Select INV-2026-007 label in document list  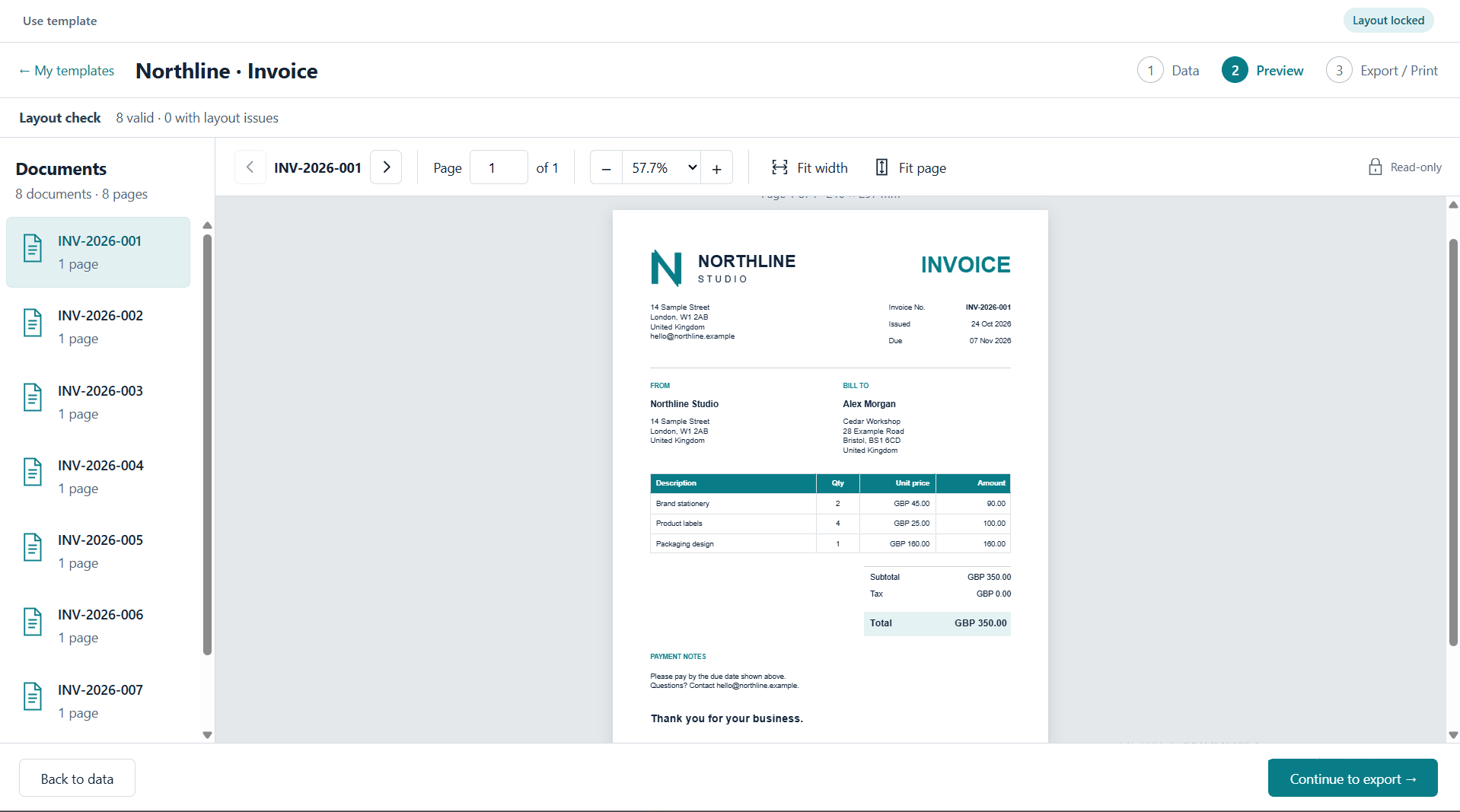(x=100, y=690)
